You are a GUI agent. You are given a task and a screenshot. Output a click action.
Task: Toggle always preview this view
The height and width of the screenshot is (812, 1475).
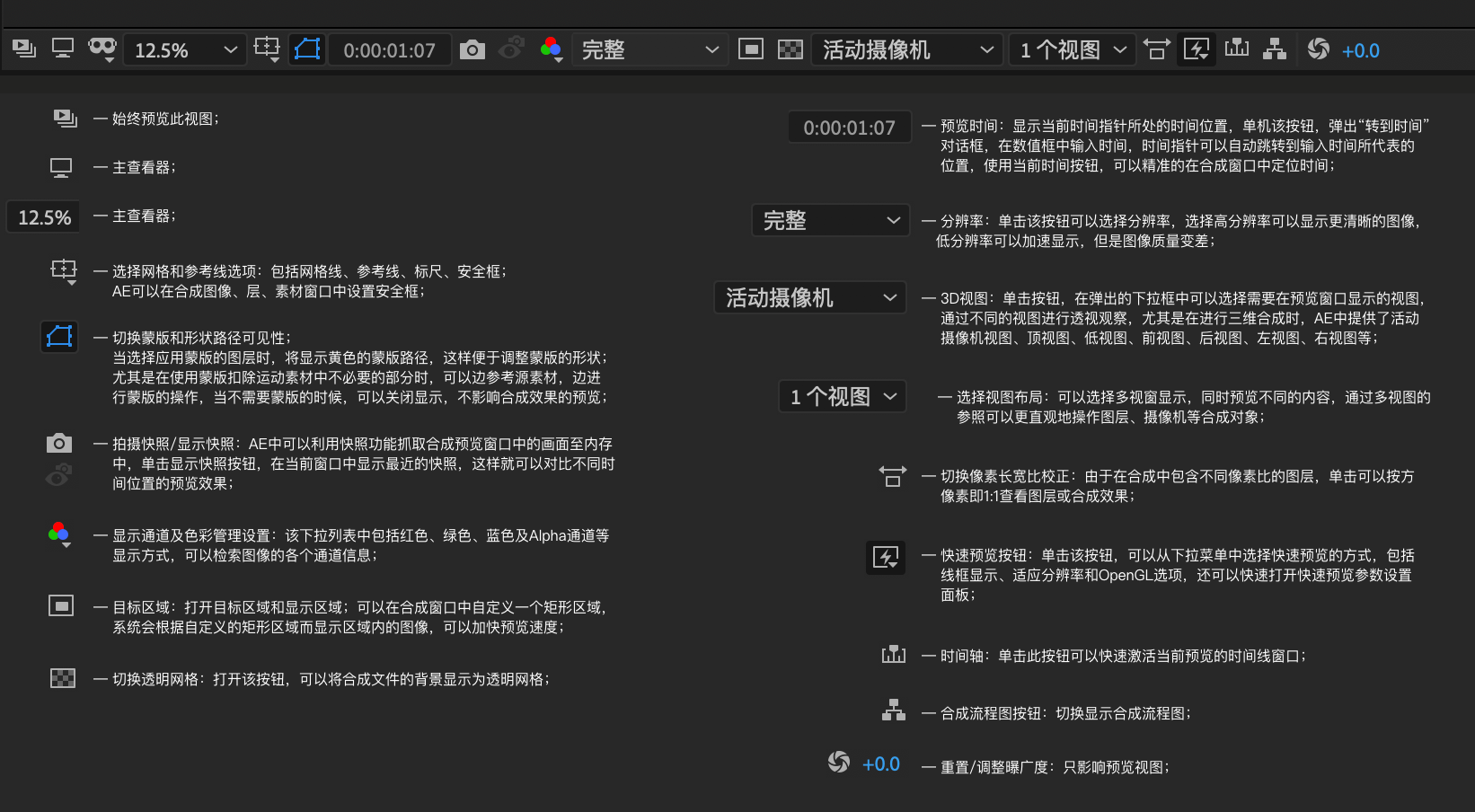(23, 49)
